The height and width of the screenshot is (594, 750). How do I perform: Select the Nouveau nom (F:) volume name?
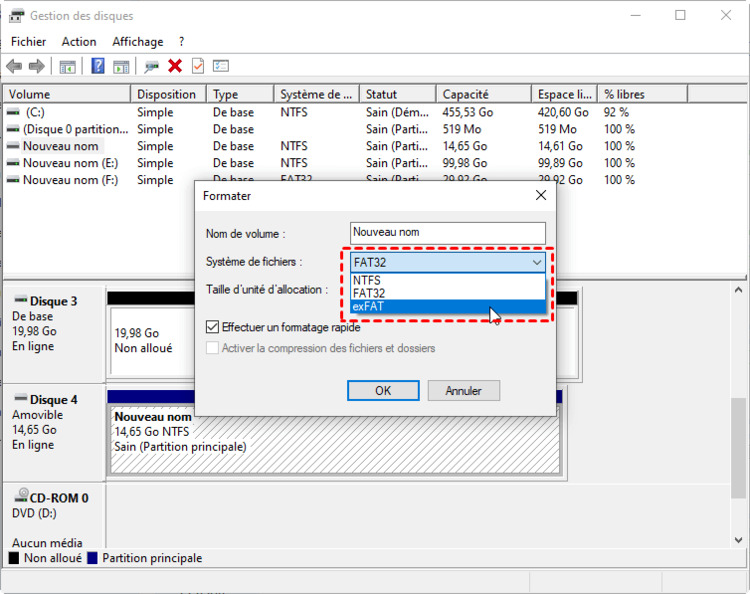70,180
